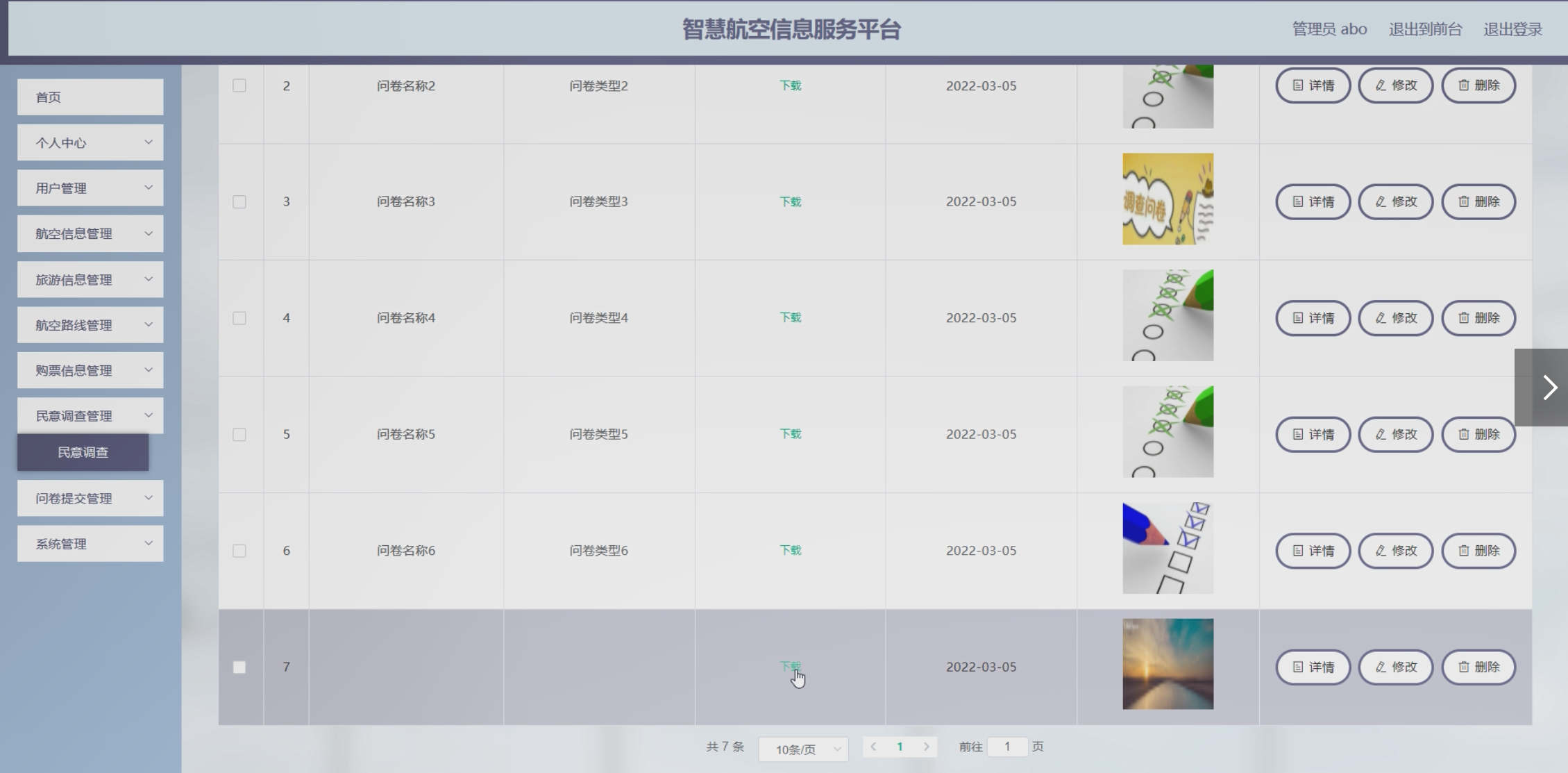Click the 调查问卷 thumbnail in row 3

(1167, 199)
